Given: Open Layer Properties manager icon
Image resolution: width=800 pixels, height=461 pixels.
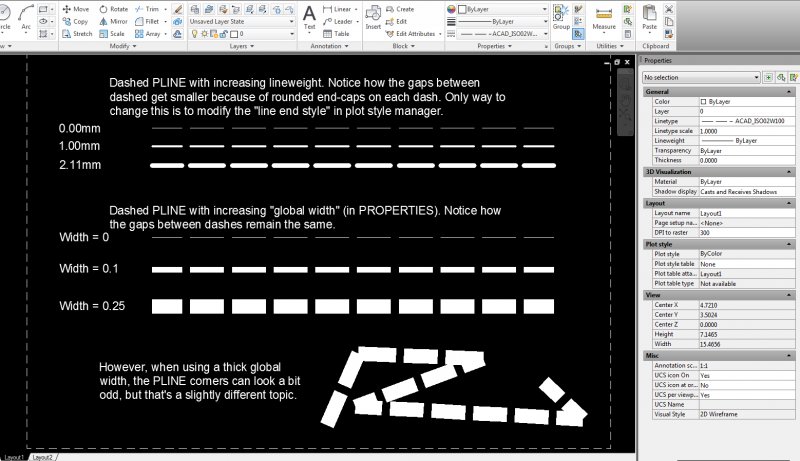Looking at the screenshot, I should 194,9.
